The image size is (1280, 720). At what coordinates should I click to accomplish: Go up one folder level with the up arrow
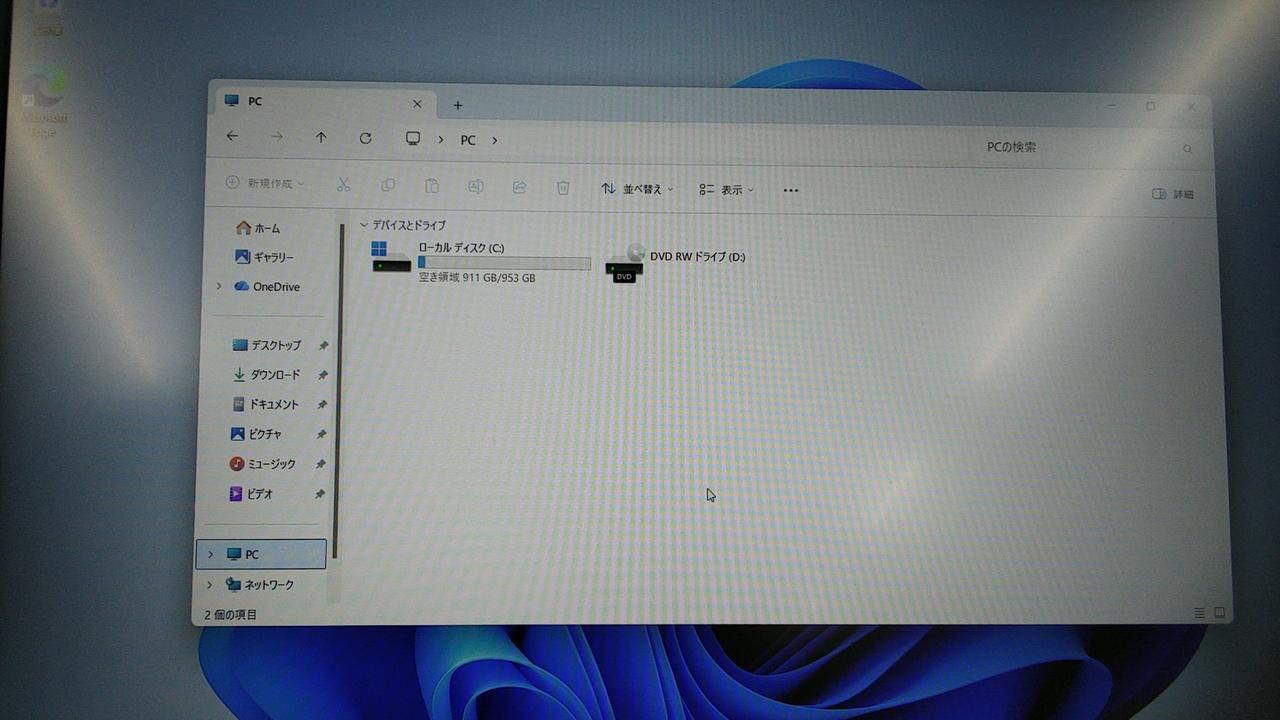point(321,138)
